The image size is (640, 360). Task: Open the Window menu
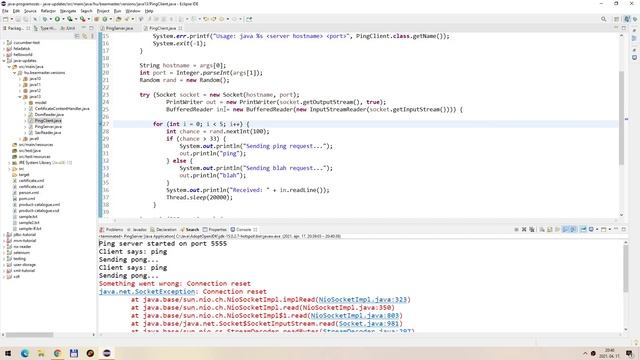point(133,11)
